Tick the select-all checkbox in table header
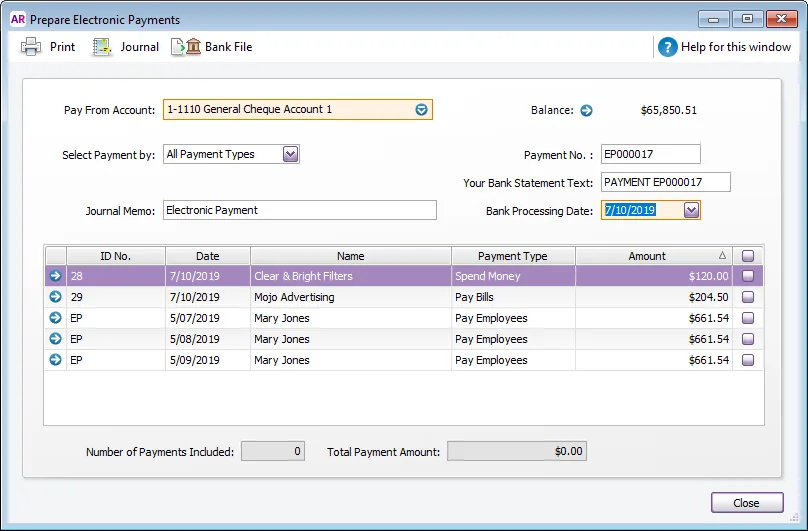This screenshot has height=531, width=808. 748,256
